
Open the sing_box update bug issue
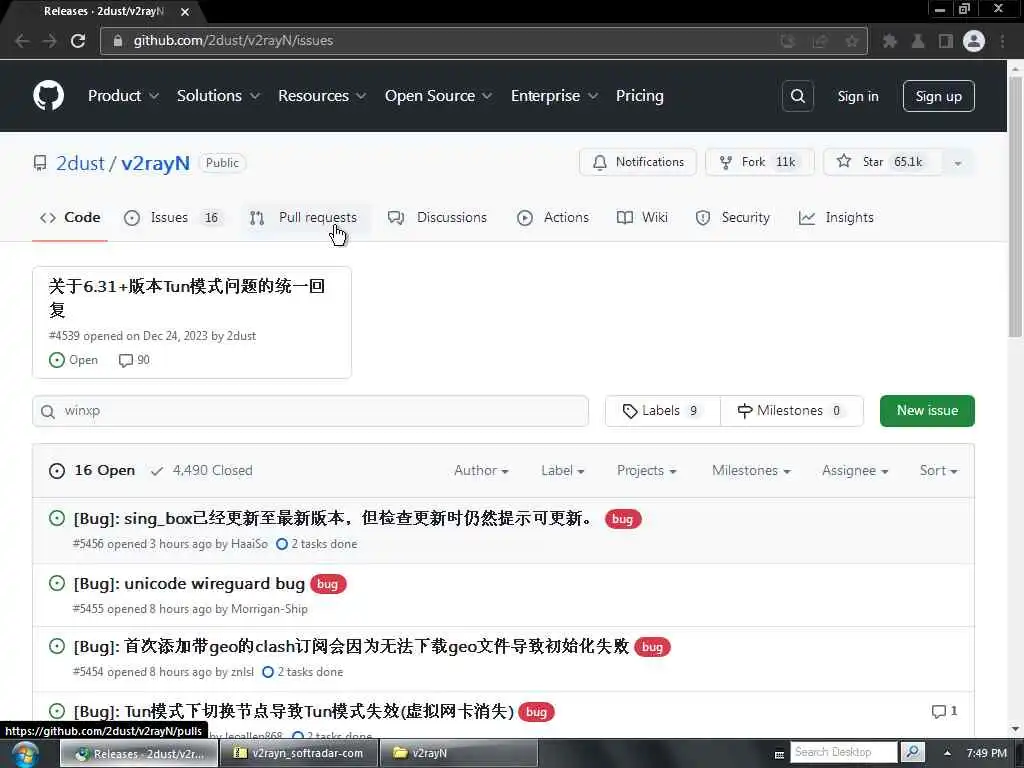[334, 519]
